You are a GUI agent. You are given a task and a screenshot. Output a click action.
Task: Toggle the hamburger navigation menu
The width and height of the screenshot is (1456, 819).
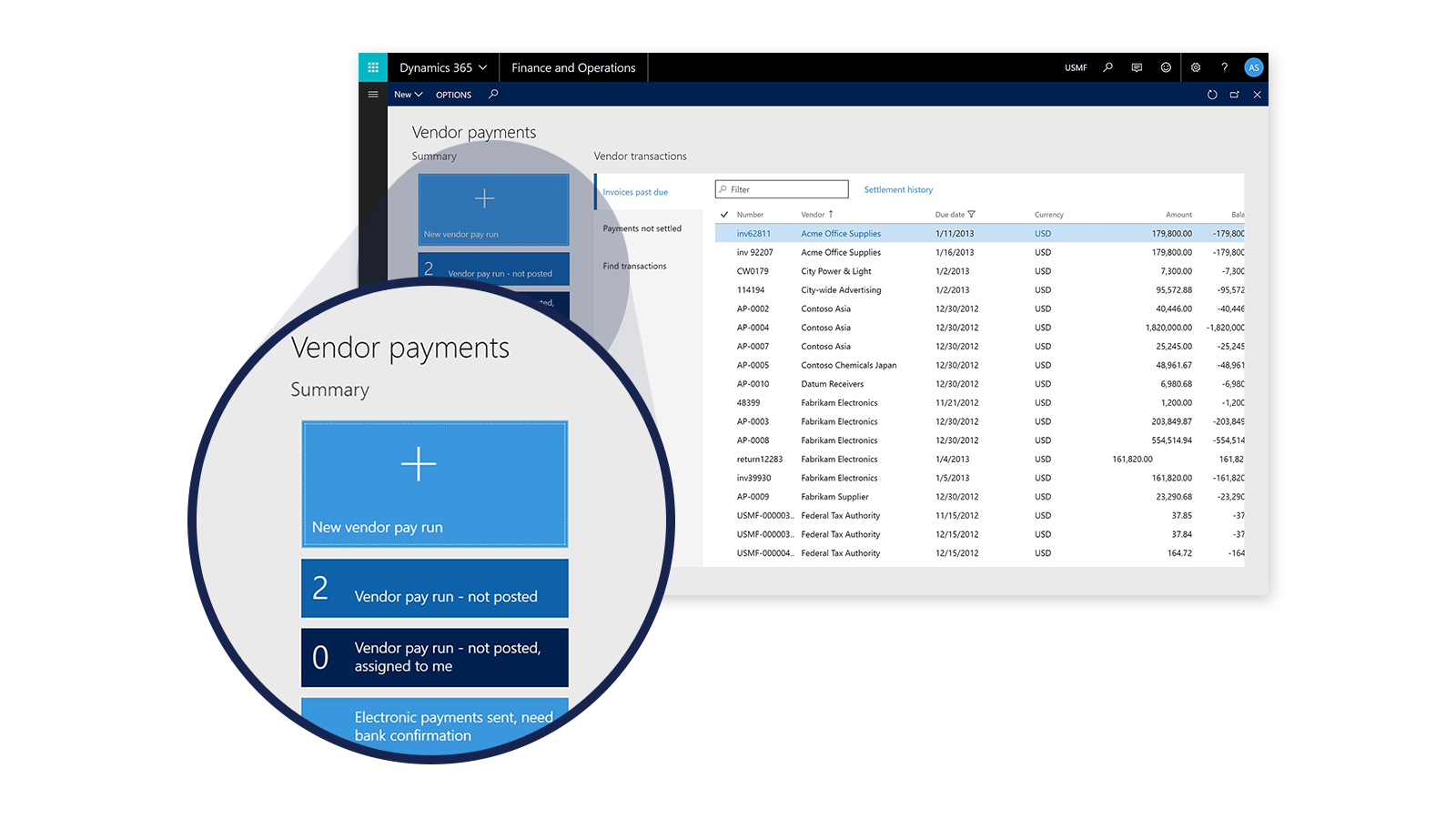[x=373, y=94]
